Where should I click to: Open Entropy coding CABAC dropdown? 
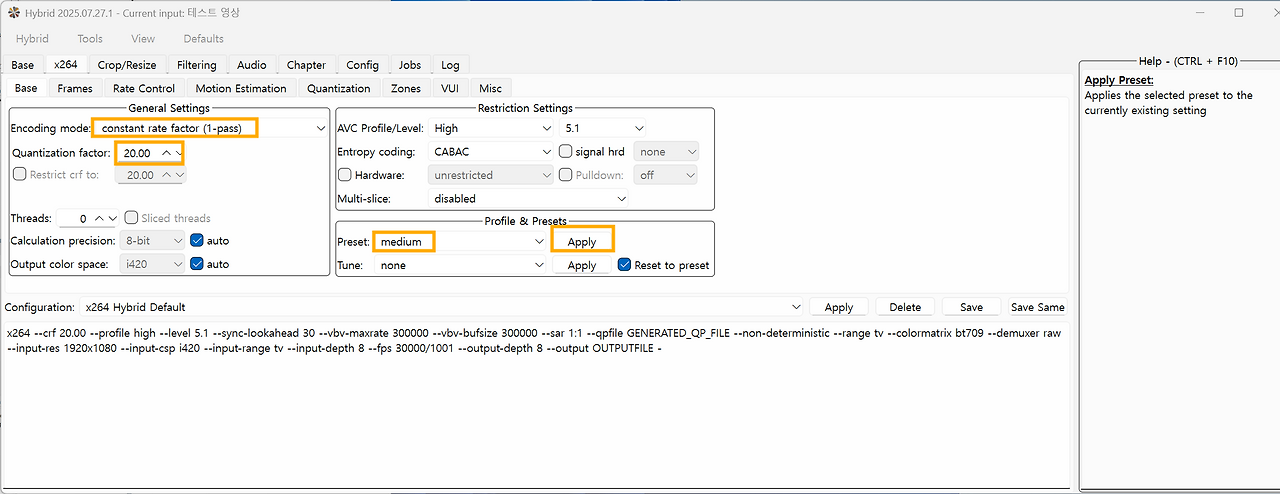click(491, 151)
